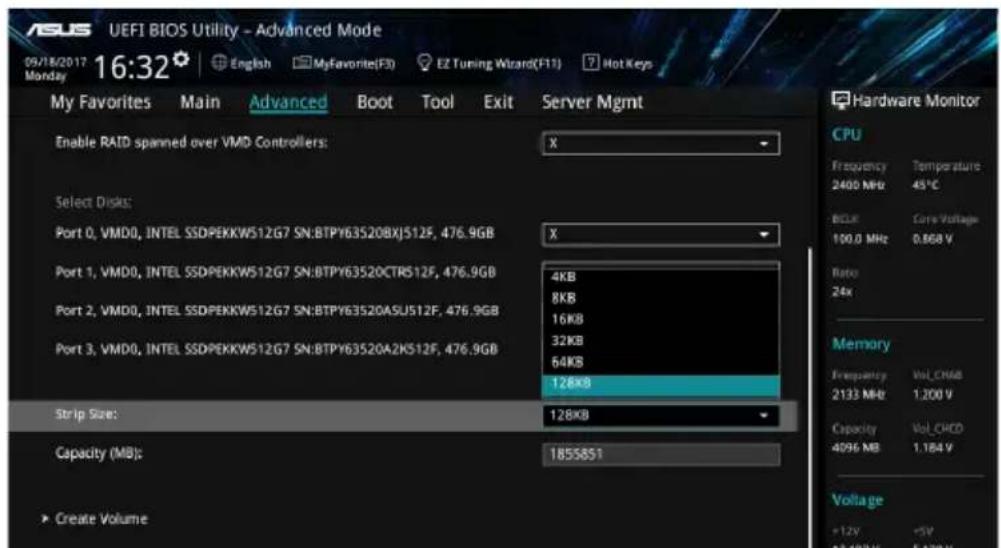Click the EZ Tuning Wizard lightbulb icon

(x=425, y=63)
